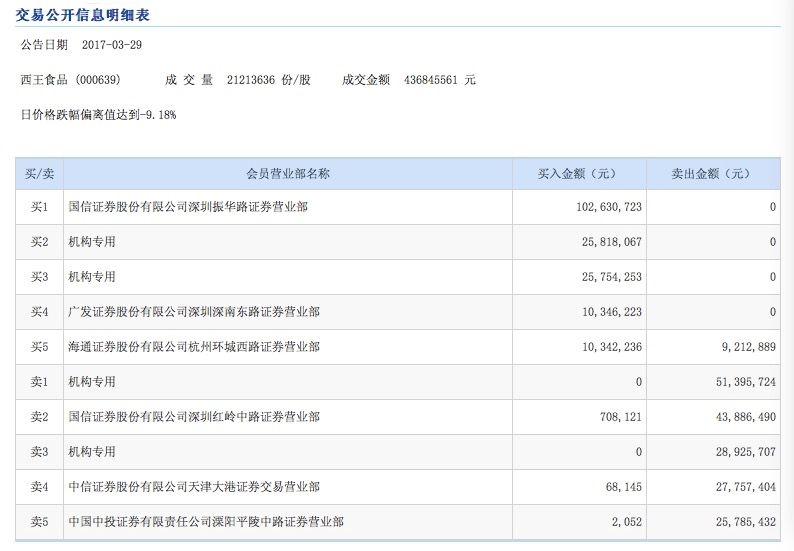Click 机构专用 in the 买2 row
794x551 pixels.
(x=92, y=242)
